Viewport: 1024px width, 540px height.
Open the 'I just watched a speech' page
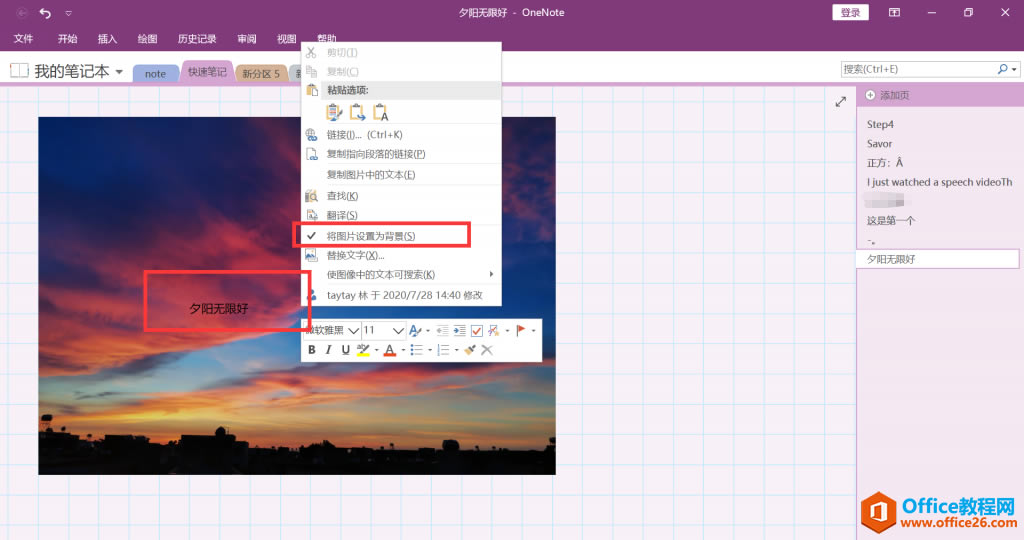point(938,182)
